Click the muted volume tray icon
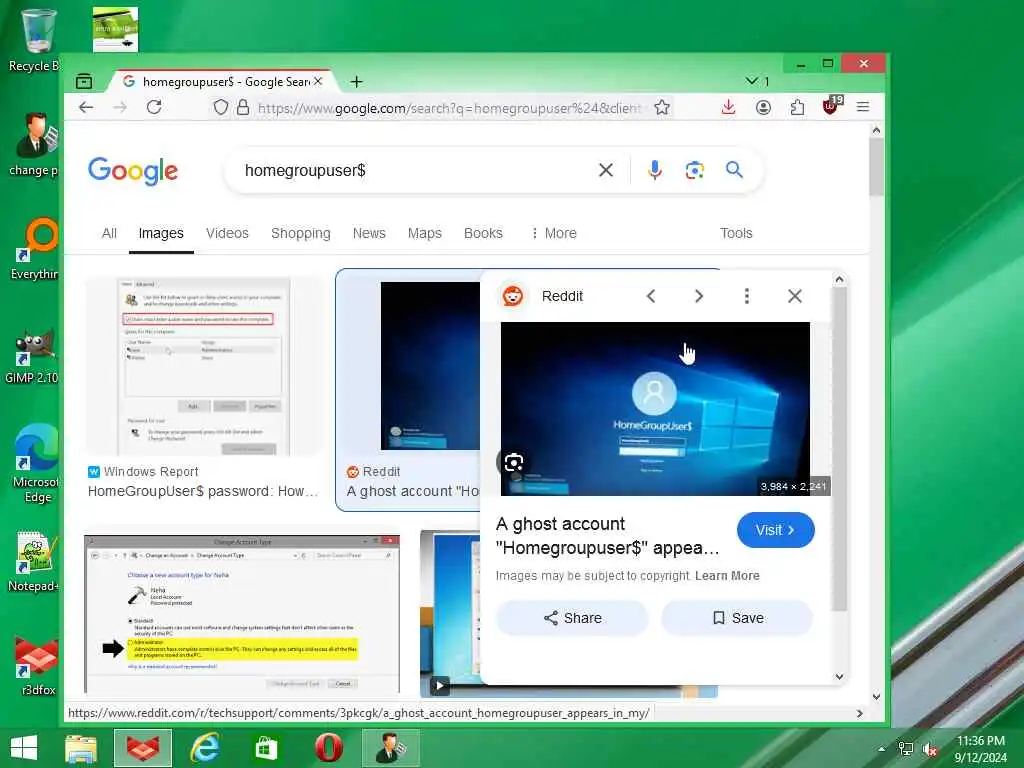1024x768 pixels. pos(929,749)
